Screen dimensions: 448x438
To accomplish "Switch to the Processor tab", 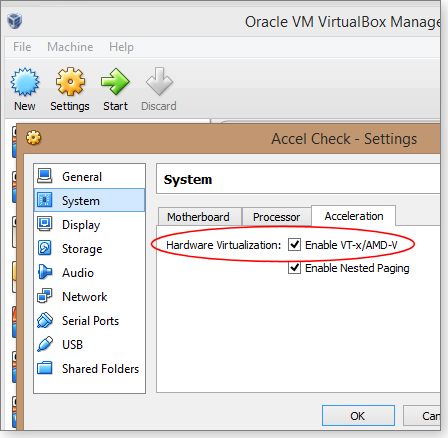I will [x=276, y=217].
